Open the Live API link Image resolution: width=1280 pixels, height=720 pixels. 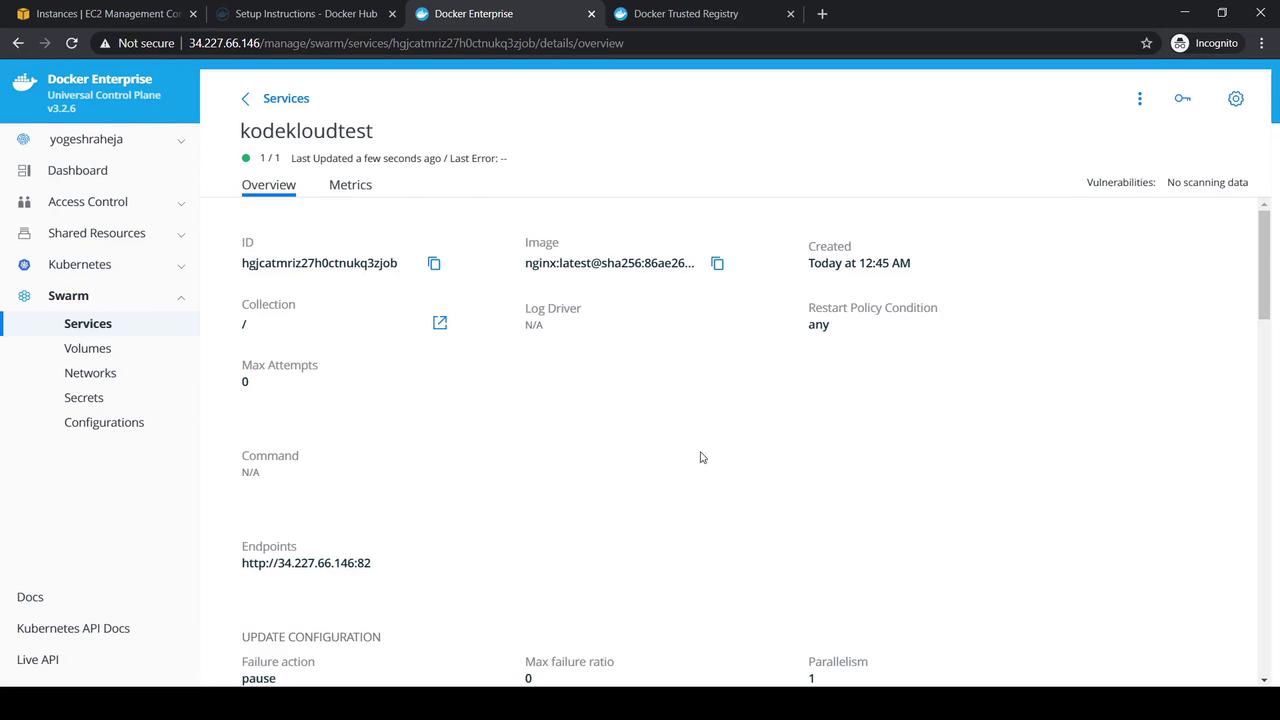pos(38,660)
